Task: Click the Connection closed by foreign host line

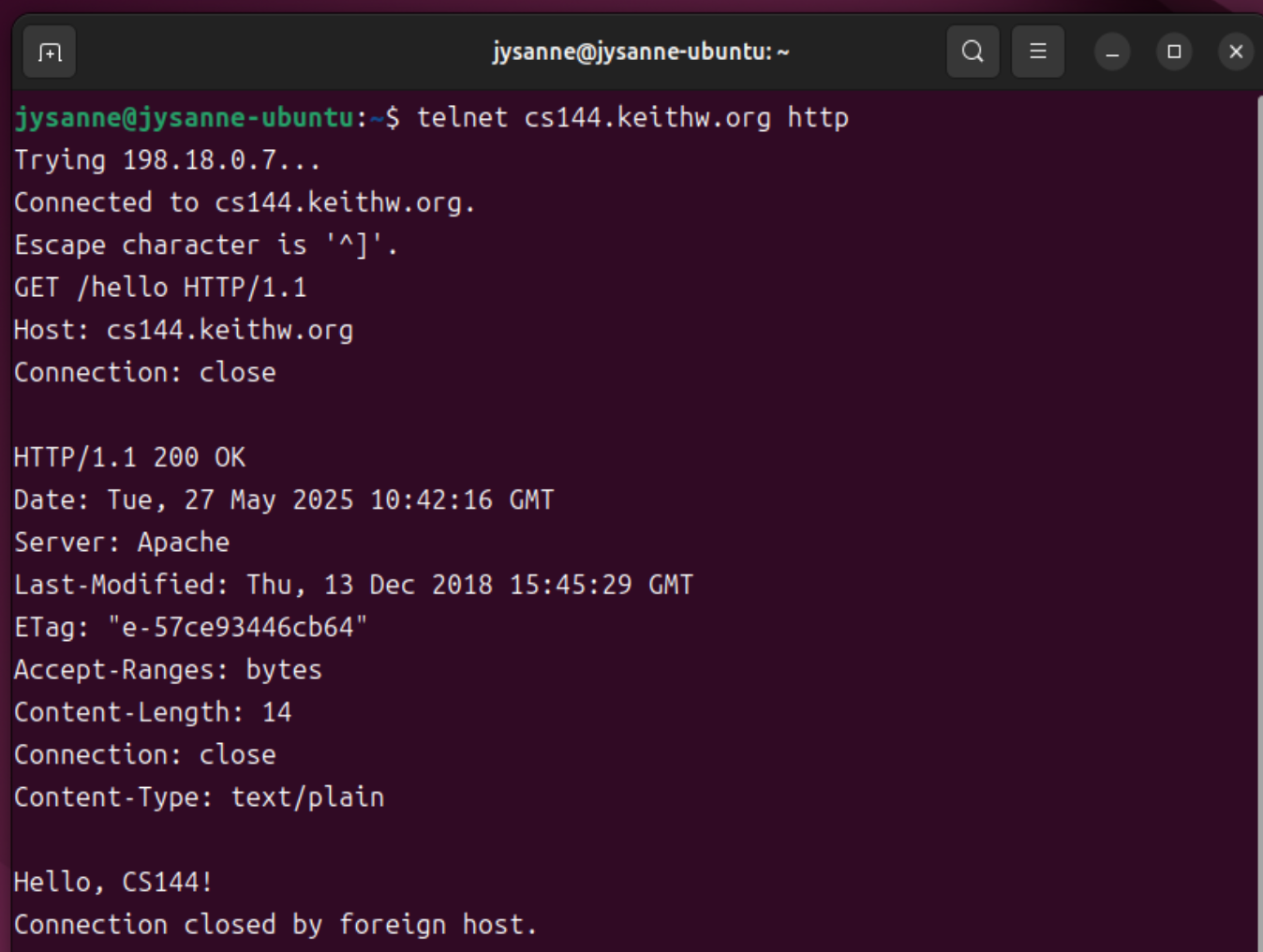Action: point(275,925)
